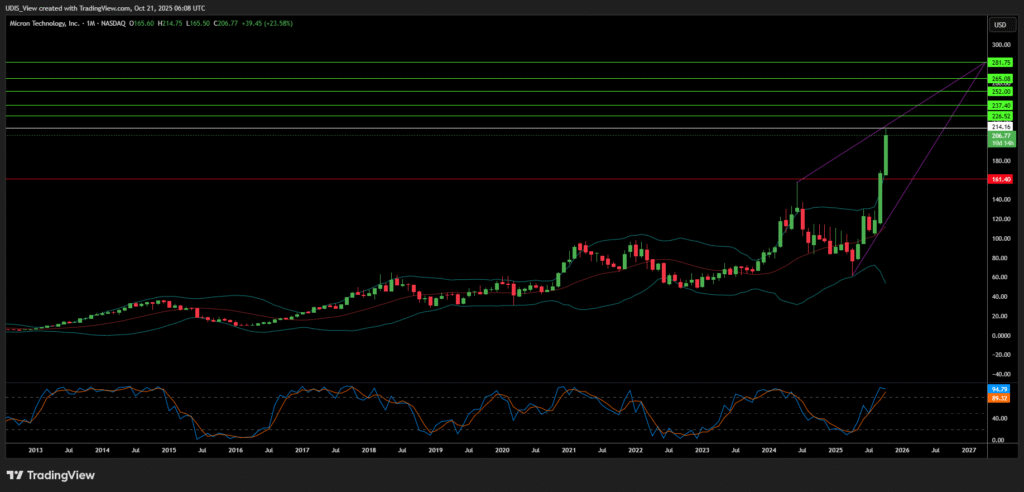Open the USD currency selector
Viewport: 1024px width, 492px height.
(x=999, y=24)
